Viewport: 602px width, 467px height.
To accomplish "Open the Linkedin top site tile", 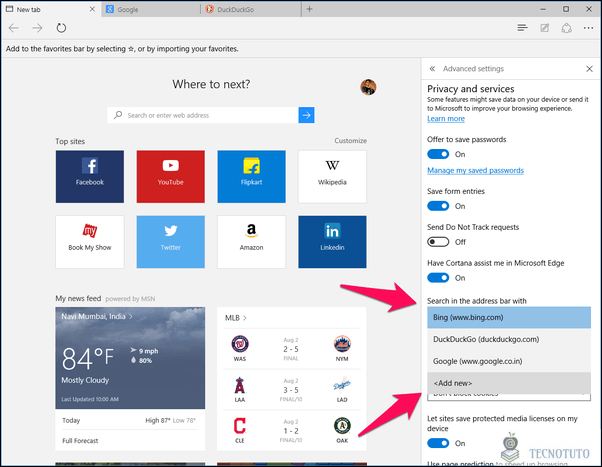I will point(332,242).
